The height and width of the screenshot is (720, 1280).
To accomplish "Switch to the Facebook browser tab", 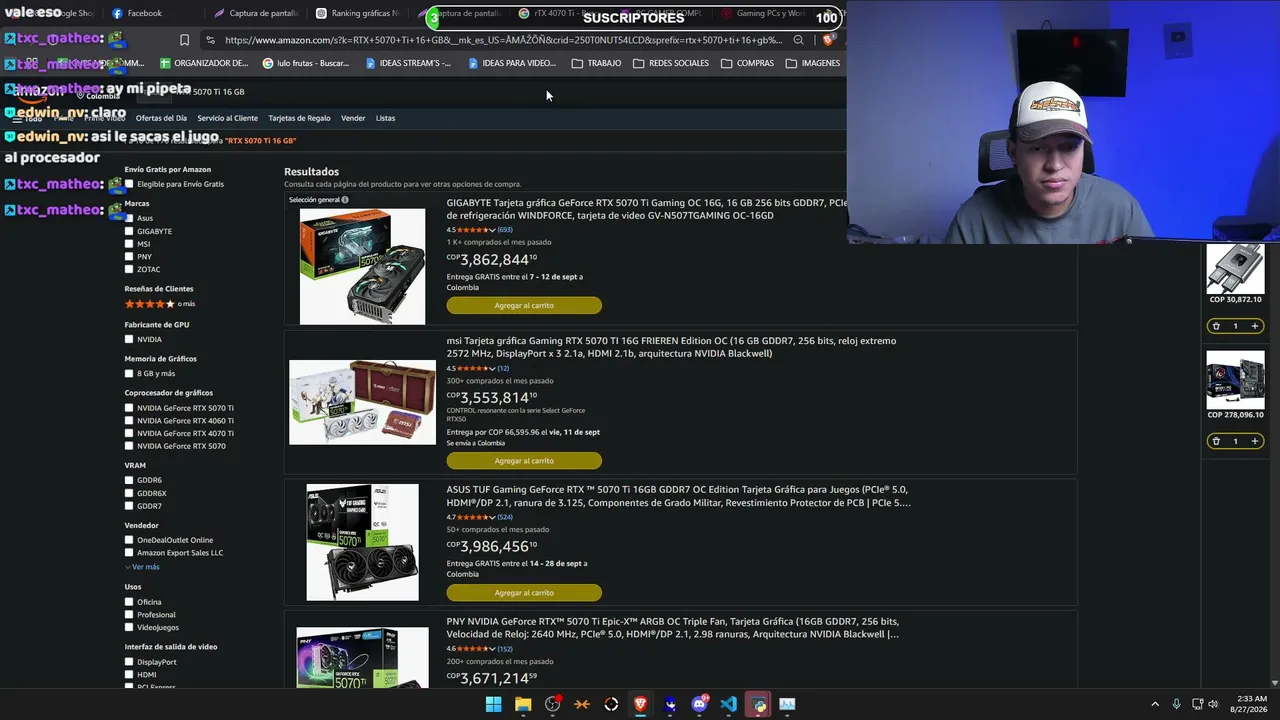I will [x=137, y=13].
